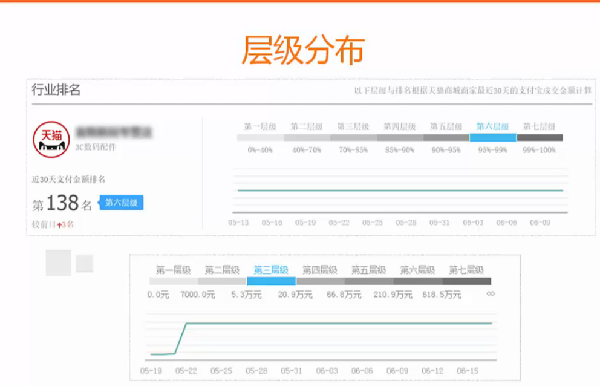600x387 pixels.
Task: Click the 06-15 date in lower chart
Action: click(468, 371)
